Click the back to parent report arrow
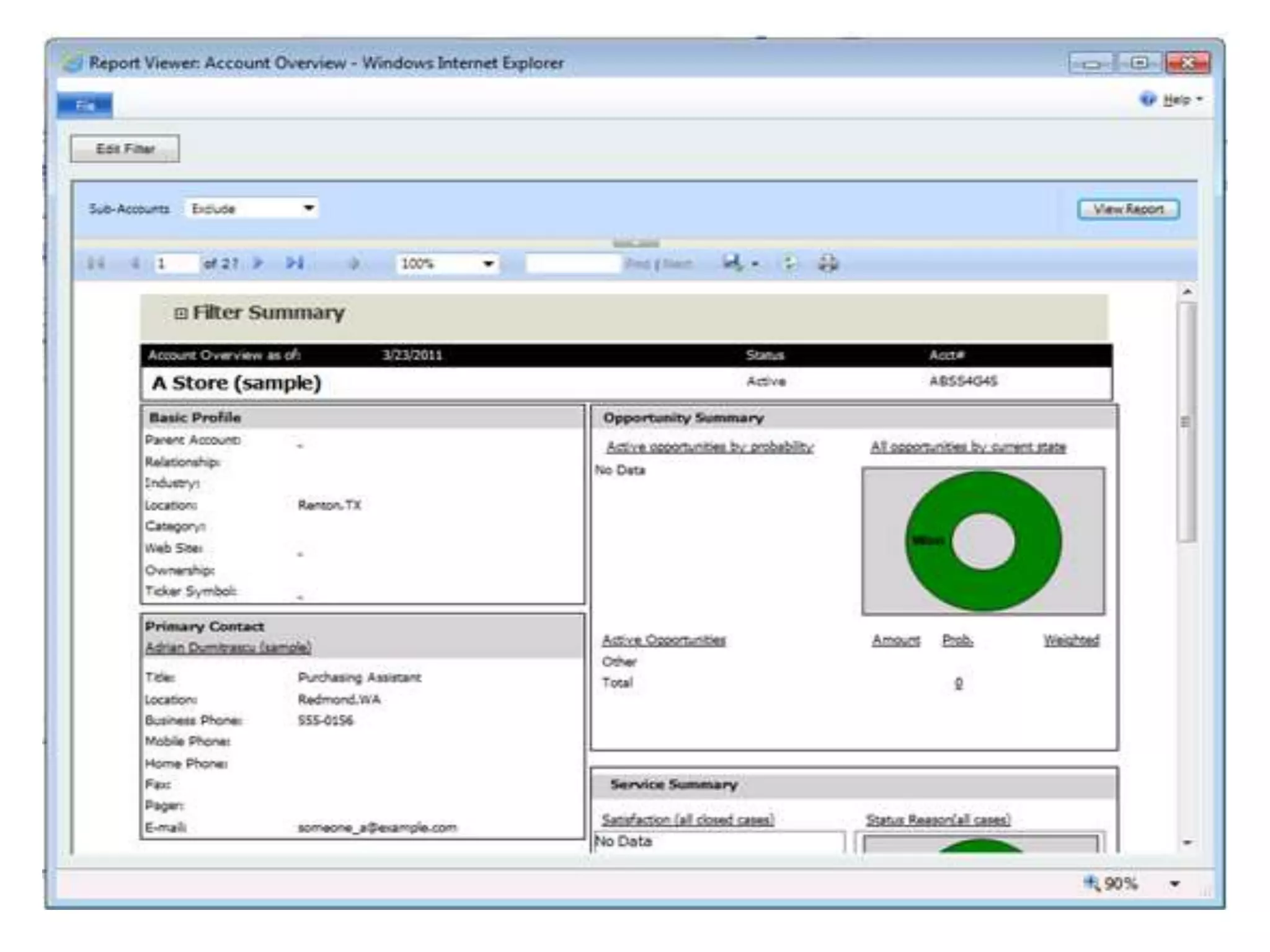The image size is (1270, 952). coord(354,263)
